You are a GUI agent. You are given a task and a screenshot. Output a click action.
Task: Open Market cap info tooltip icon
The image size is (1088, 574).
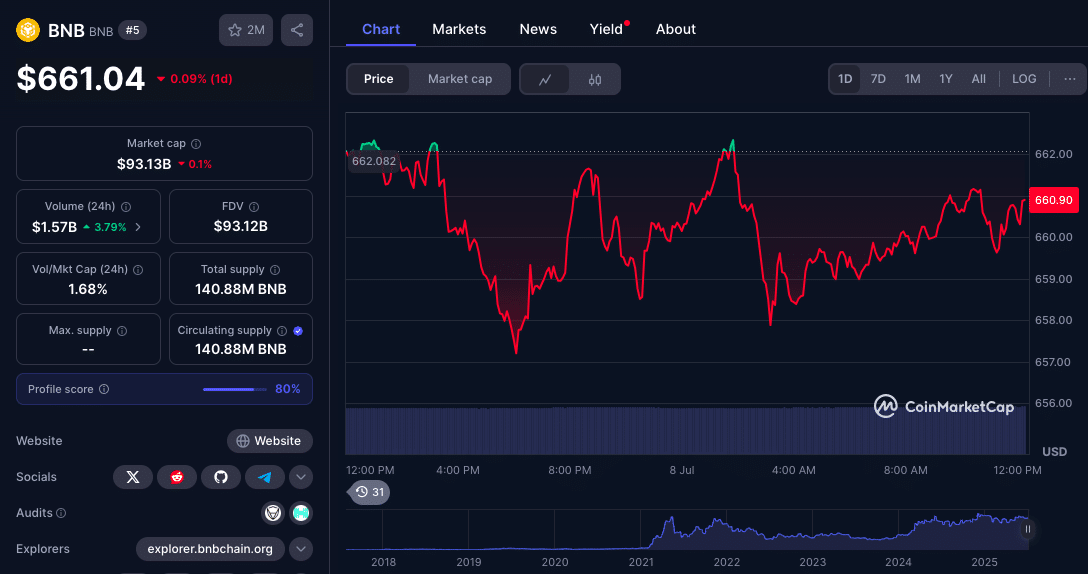(x=196, y=144)
